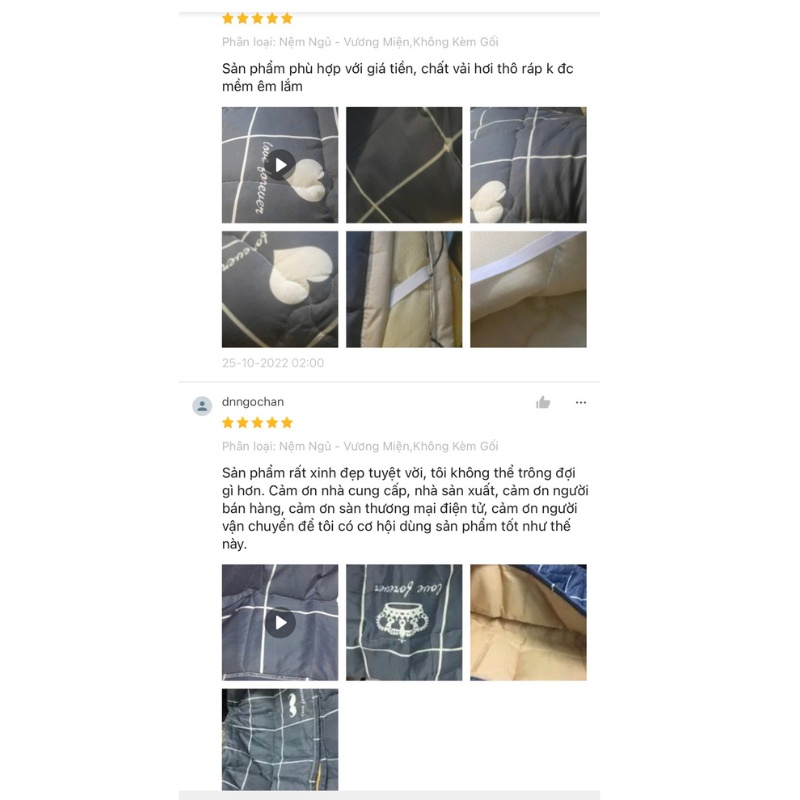Click dnngochan's product variation text
Image resolution: width=800 pixels, height=800 pixels.
pyautogui.click(x=360, y=446)
